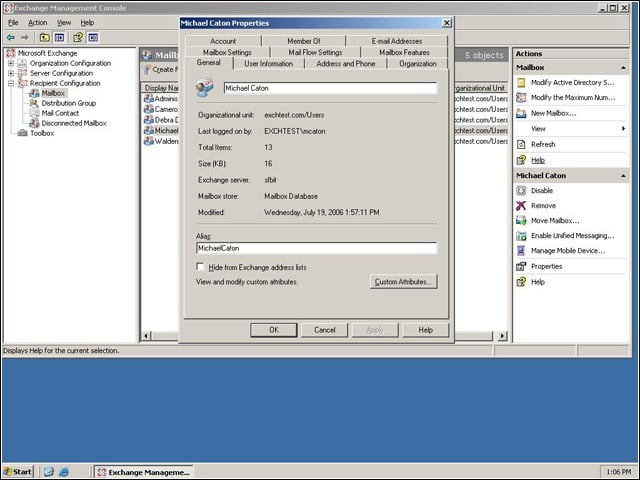Click the list's scroll left arrow

pos(146,336)
